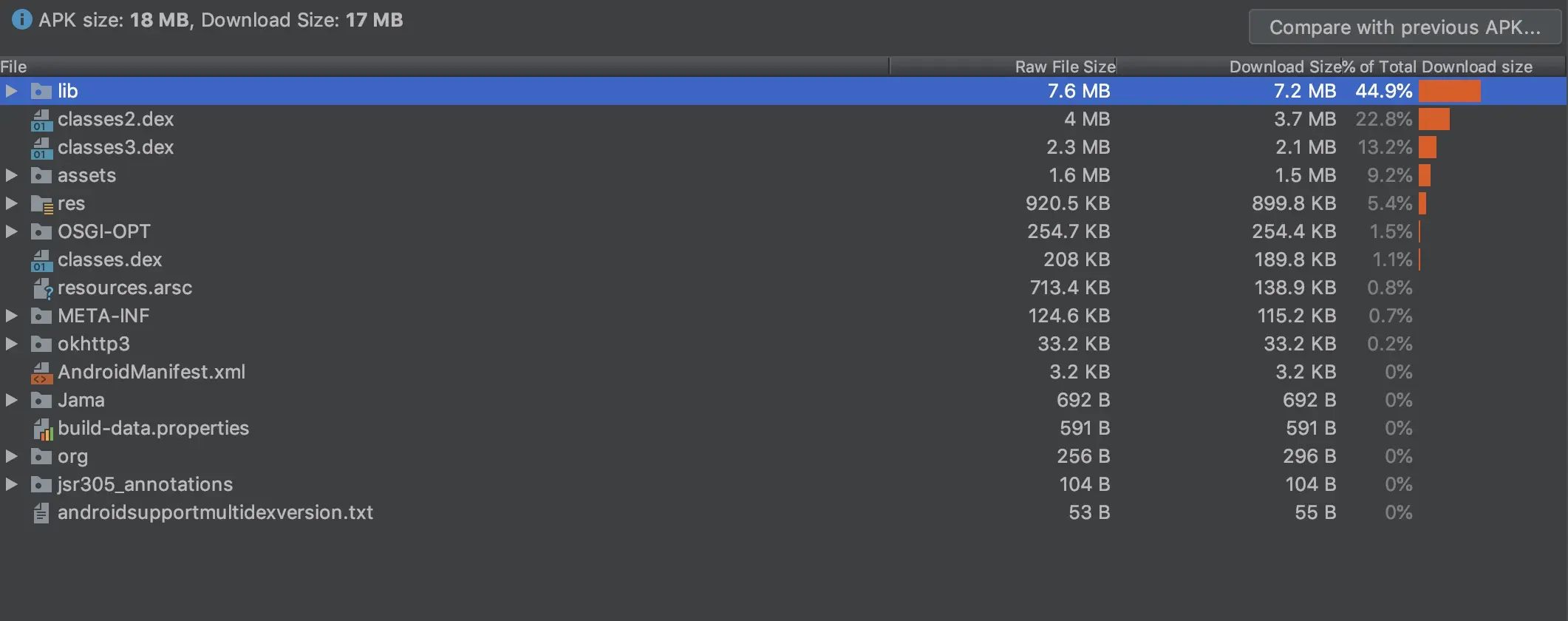Click the classes3.dex file icon
This screenshot has width=1568, height=621.
(x=41, y=148)
